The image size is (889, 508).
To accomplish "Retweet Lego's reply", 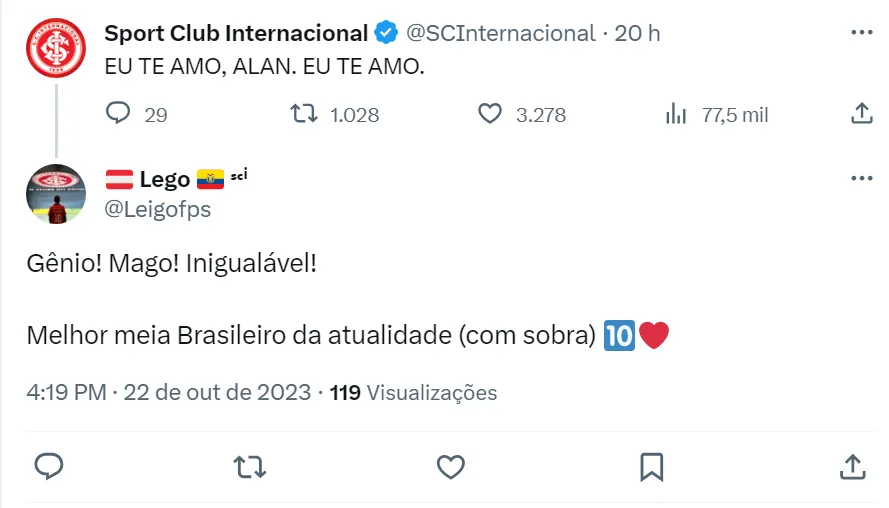I will tap(250, 466).
